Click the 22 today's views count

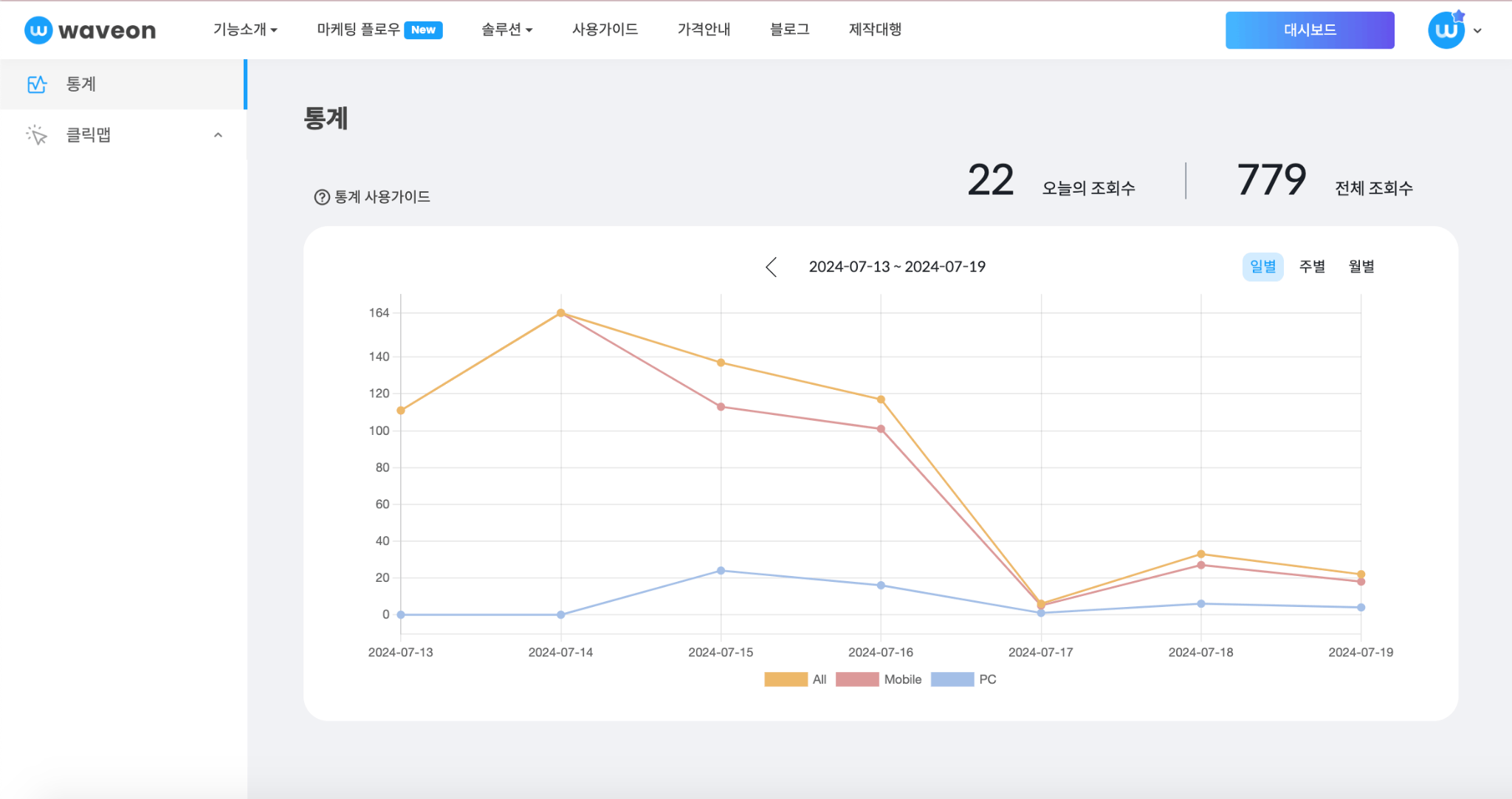tap(991, 181)
